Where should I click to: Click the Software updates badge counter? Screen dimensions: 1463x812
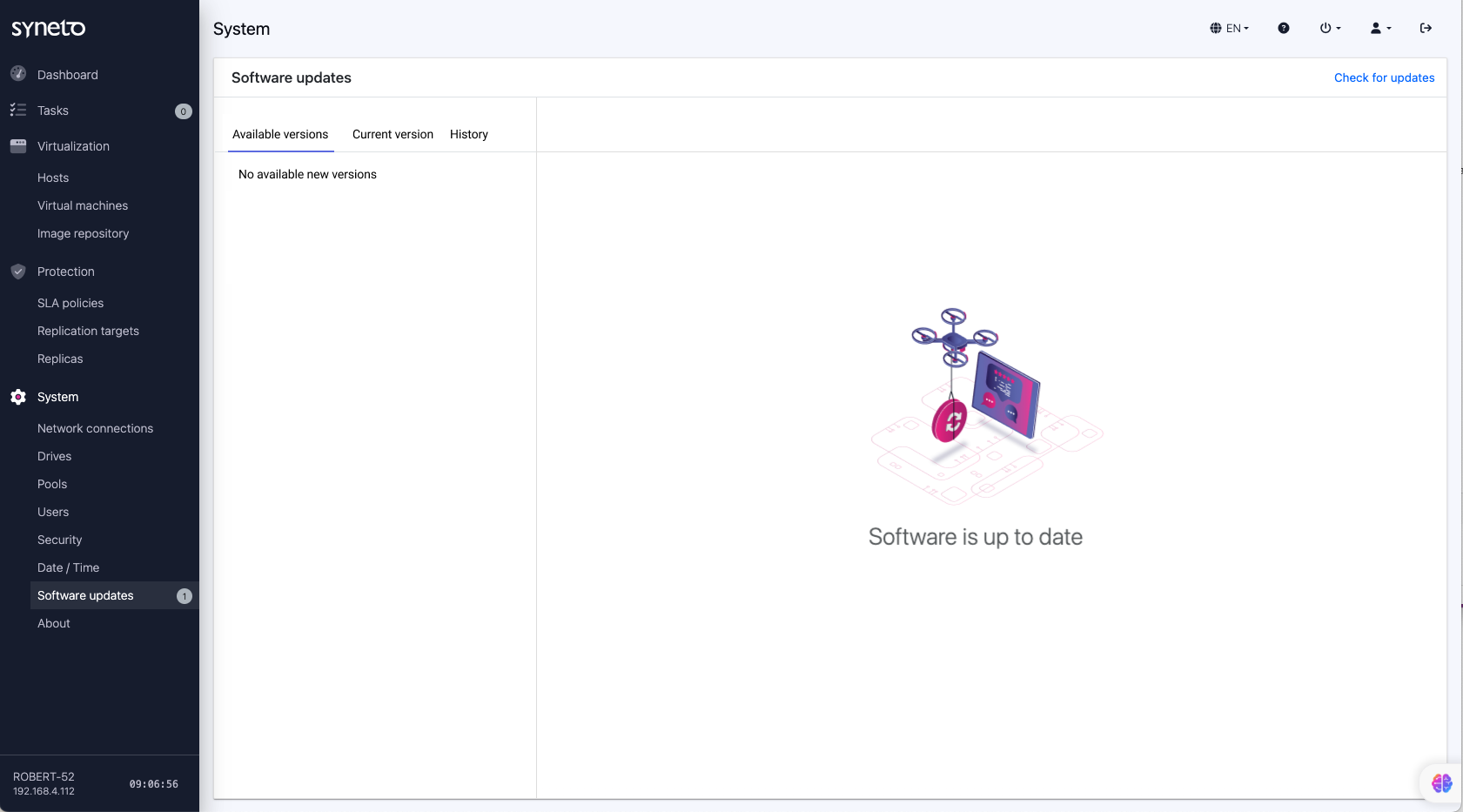pos(184,596)
